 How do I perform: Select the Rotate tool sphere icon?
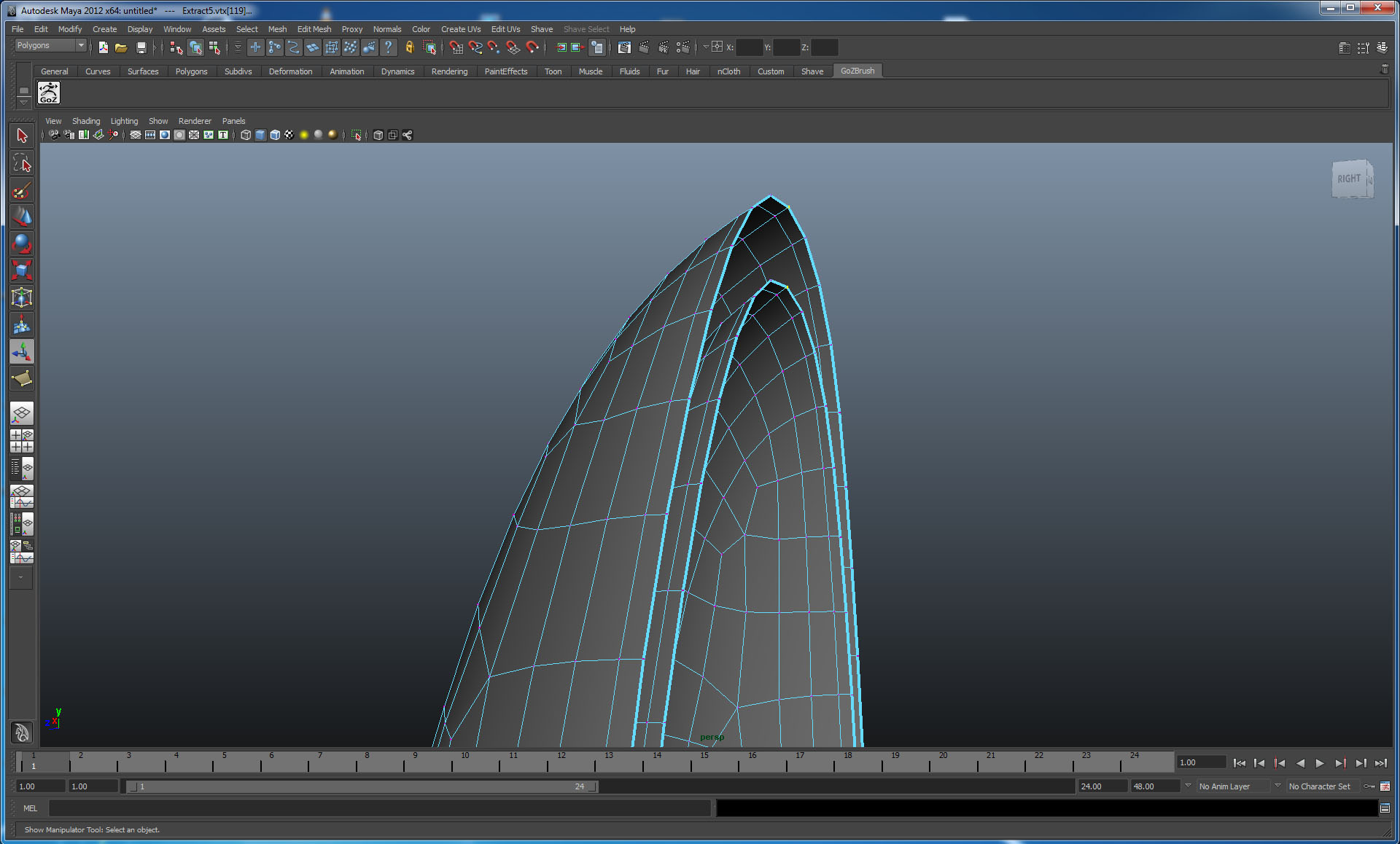22,243
